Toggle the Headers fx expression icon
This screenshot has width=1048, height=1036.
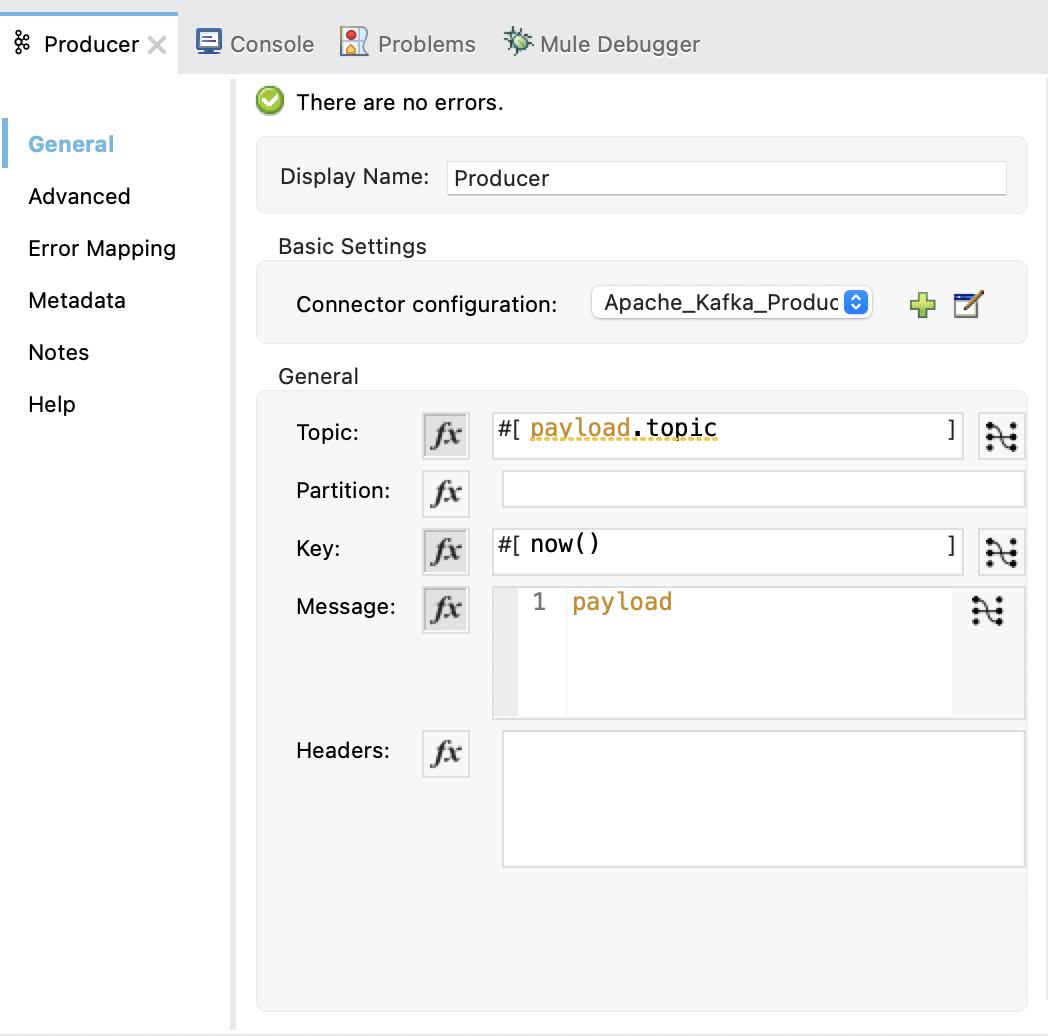pyautogui.click(x=444, y=754)
